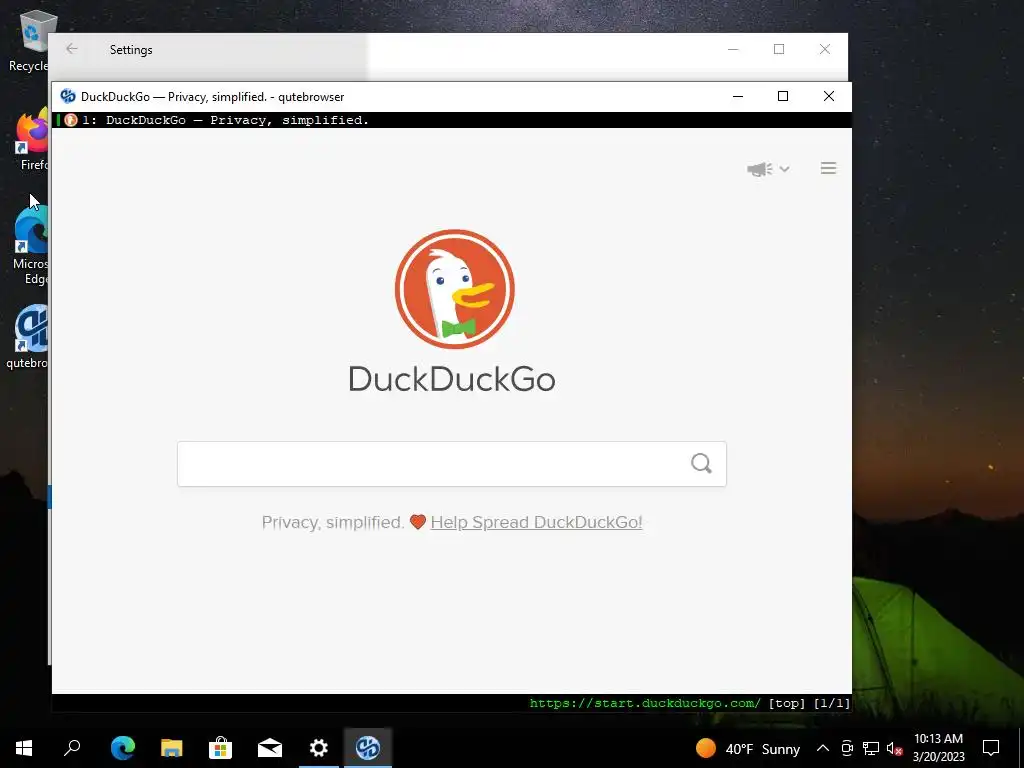Open the network tray icon

point(871,748)
